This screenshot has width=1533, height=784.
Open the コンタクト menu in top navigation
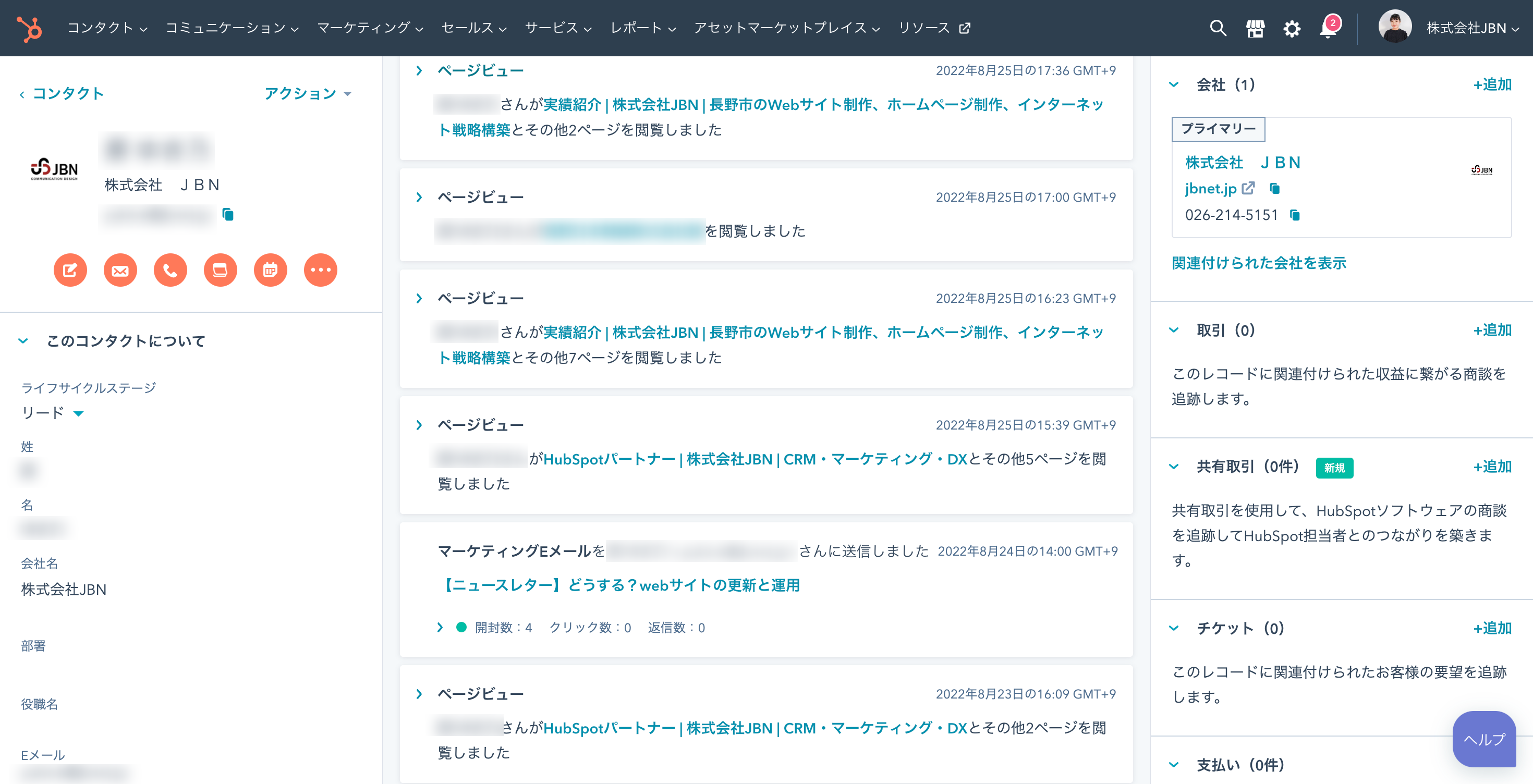click(x=107, y=28)
